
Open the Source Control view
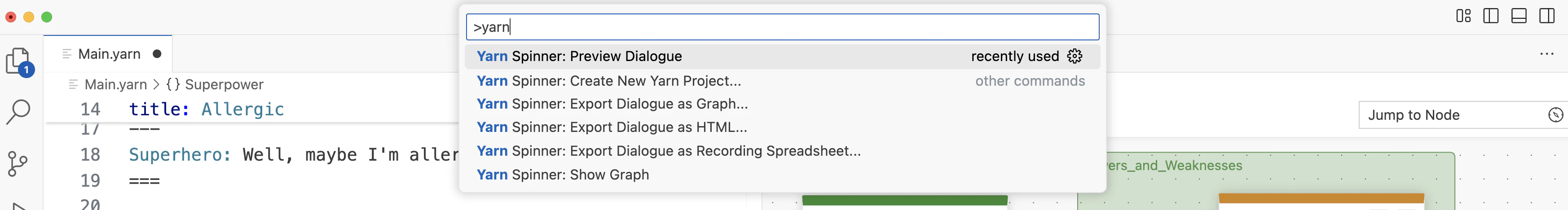pyautogui.click(x=18, y=163)
